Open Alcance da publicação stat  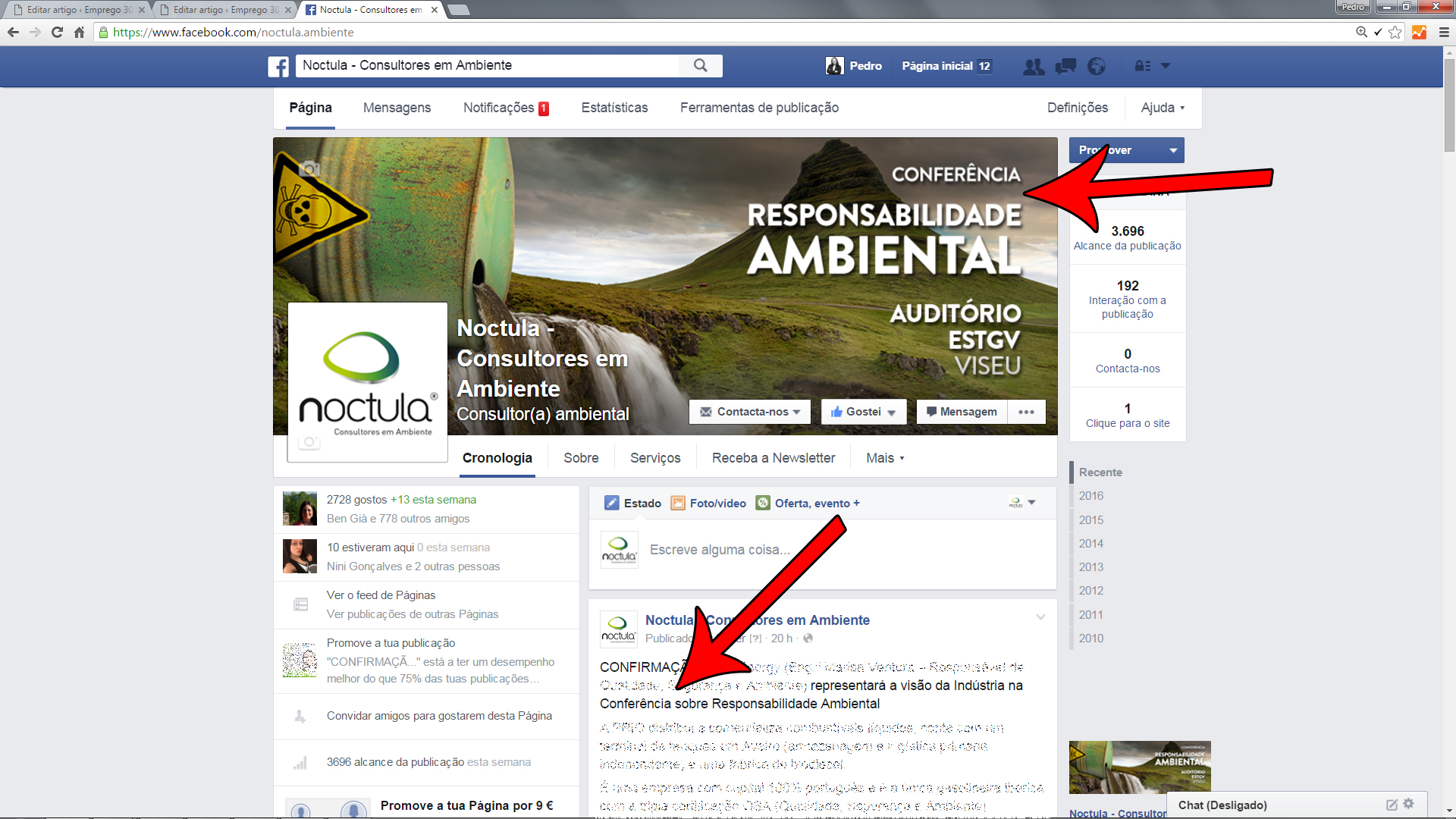pyautogui.click(x=1128, y=237)
